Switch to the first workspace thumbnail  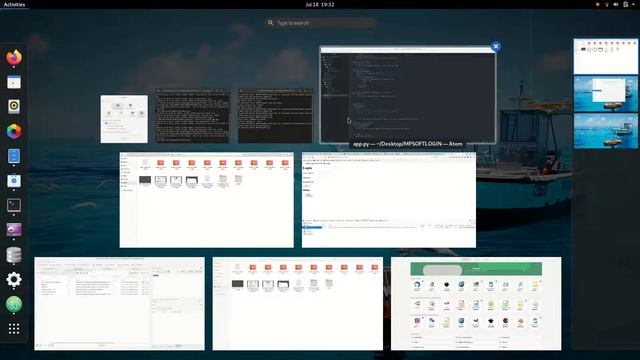pos(606,56)
